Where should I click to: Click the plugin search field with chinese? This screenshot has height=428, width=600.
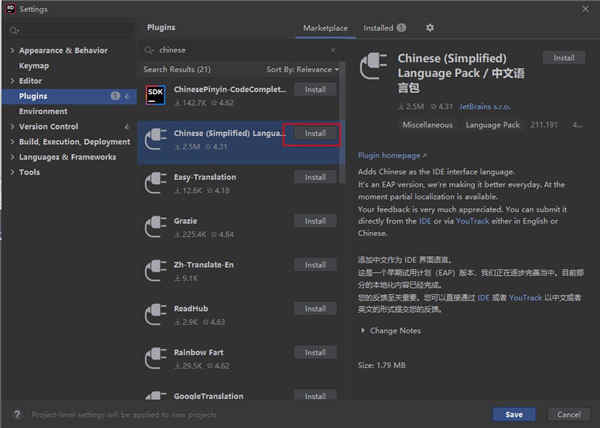click(240, 50)
